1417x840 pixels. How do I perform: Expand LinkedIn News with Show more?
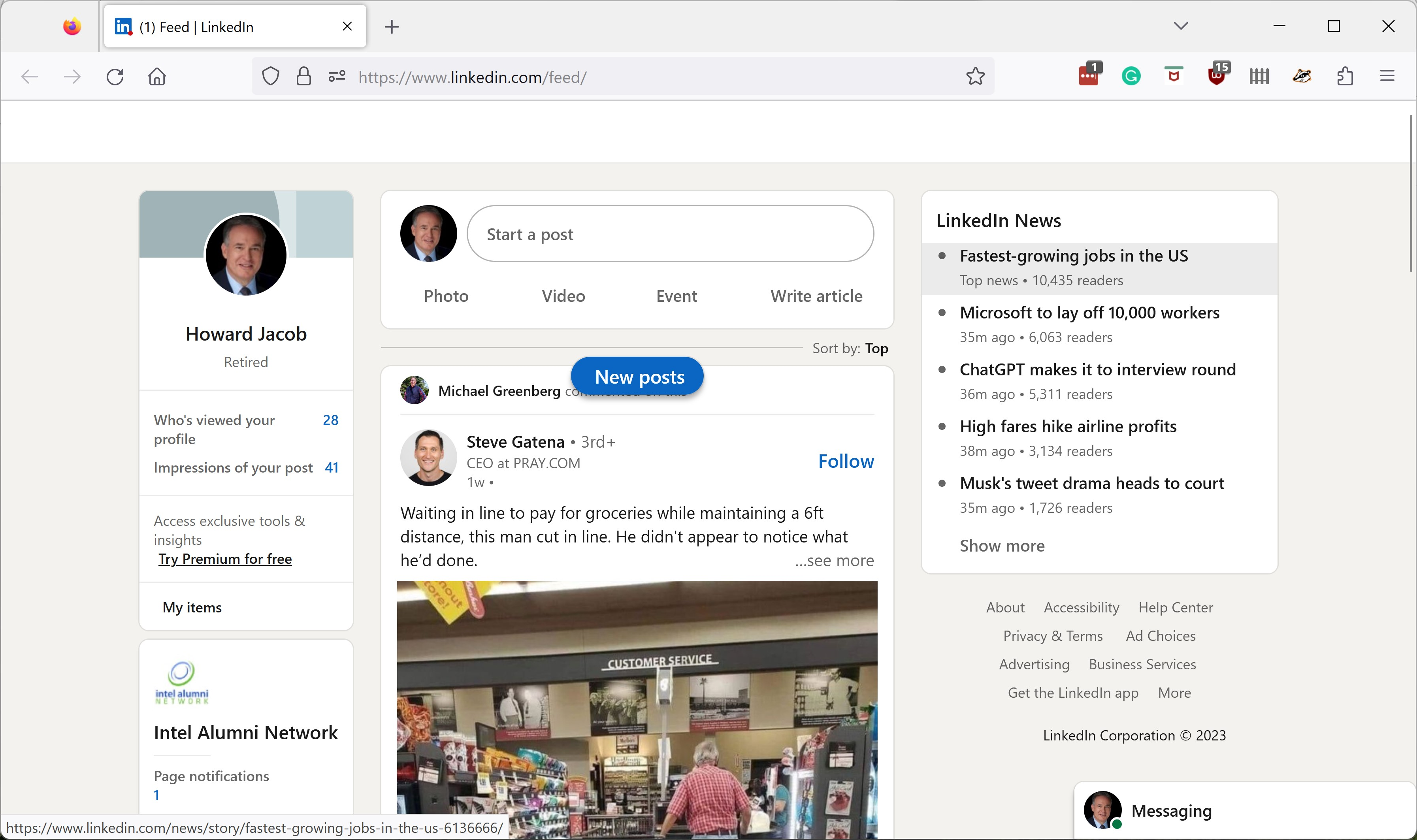1001,546
